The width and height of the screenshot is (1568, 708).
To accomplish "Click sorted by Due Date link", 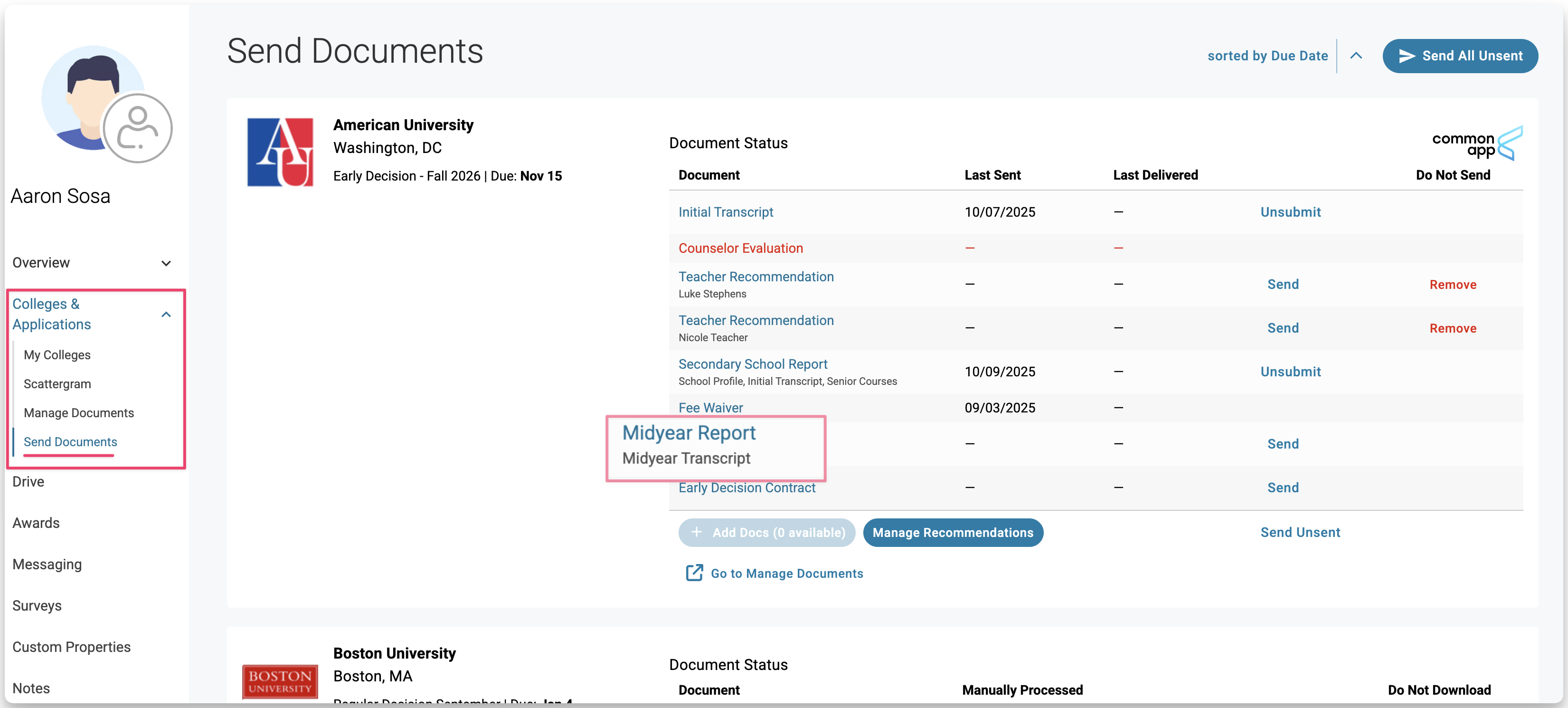I will (1267, 56).
